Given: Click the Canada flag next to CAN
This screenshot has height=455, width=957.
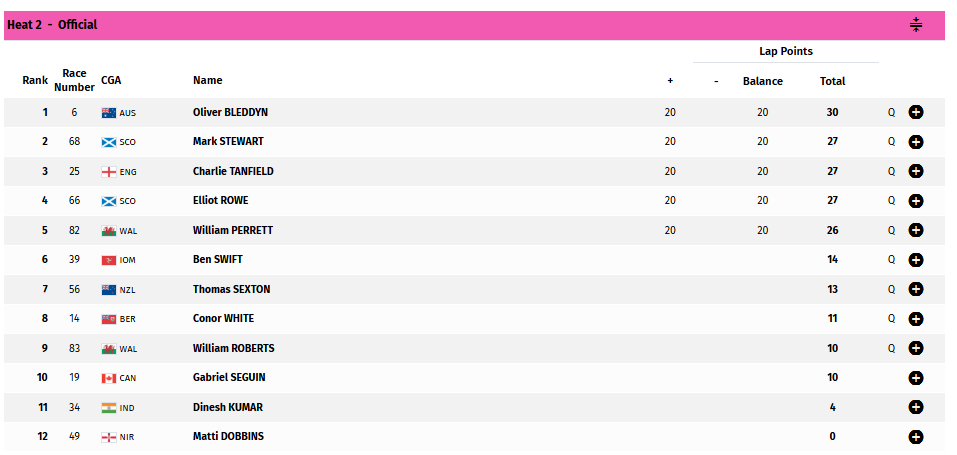Looking at the screenshot, I should (x=109, y=379).
